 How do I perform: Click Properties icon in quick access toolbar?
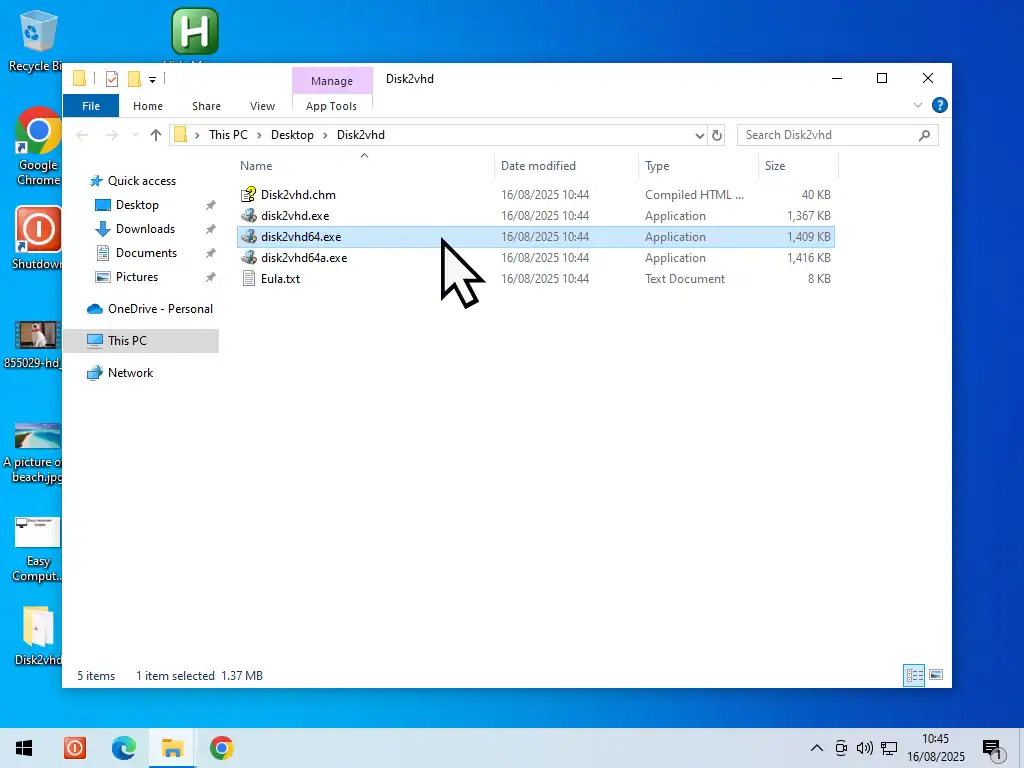[x=111, y=79]
